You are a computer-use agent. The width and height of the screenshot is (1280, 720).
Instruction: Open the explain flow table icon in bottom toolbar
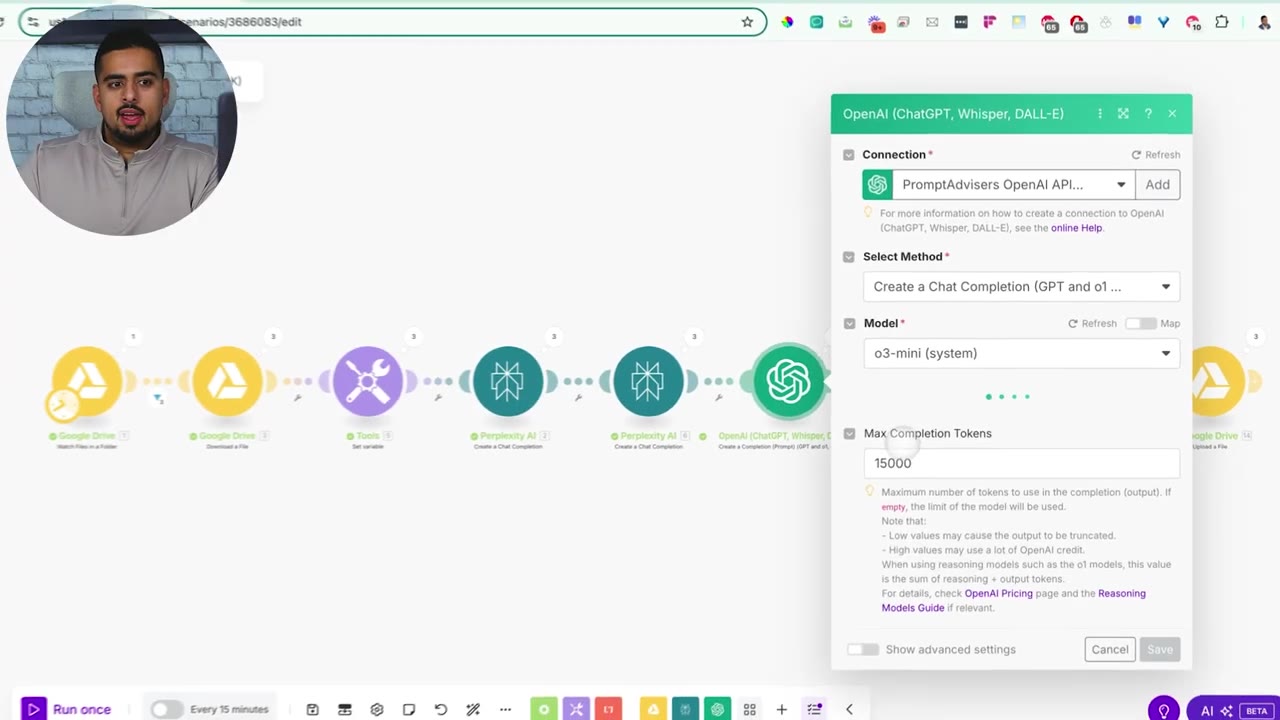(x=345, y=709)
